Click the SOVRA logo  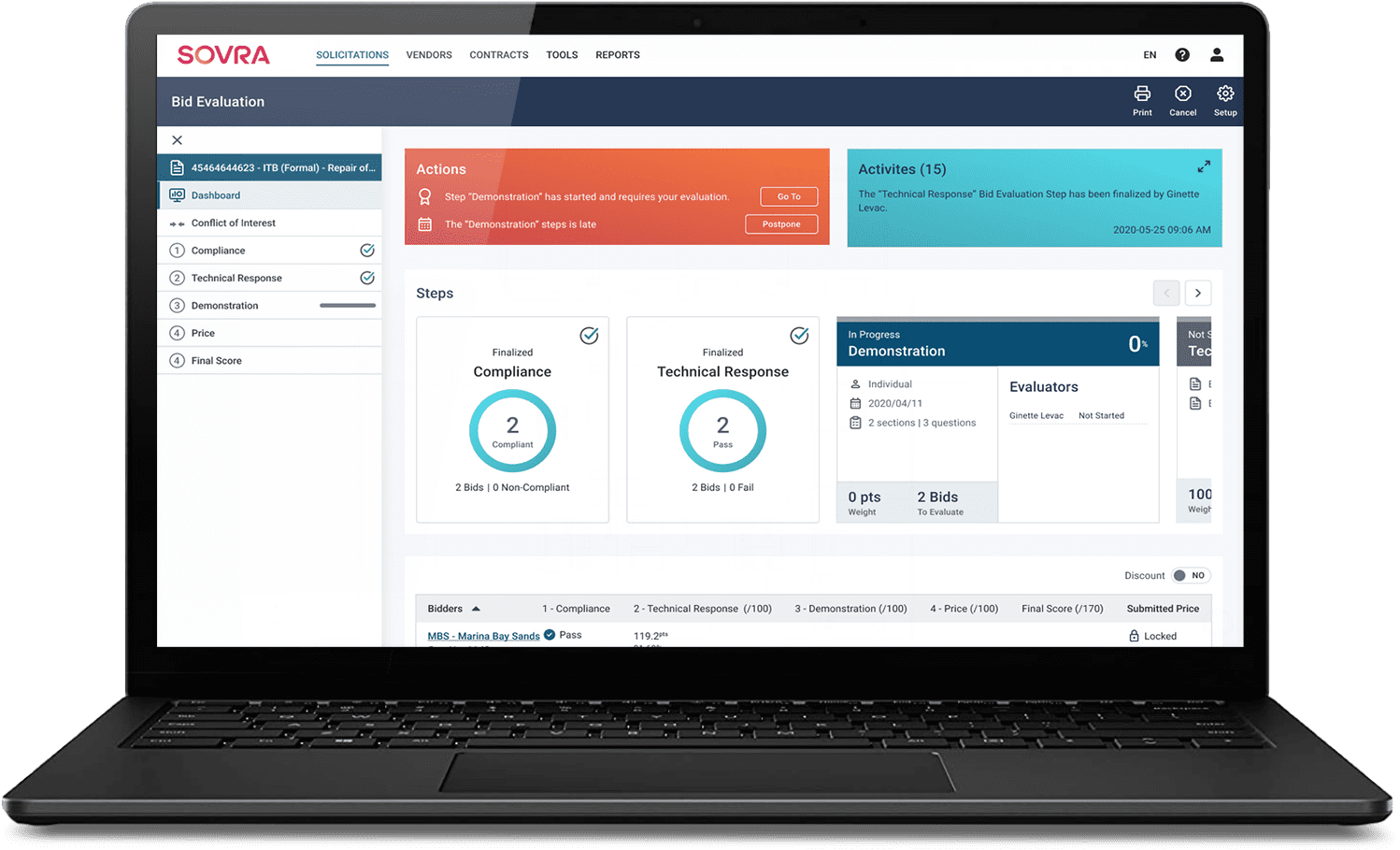223,55
